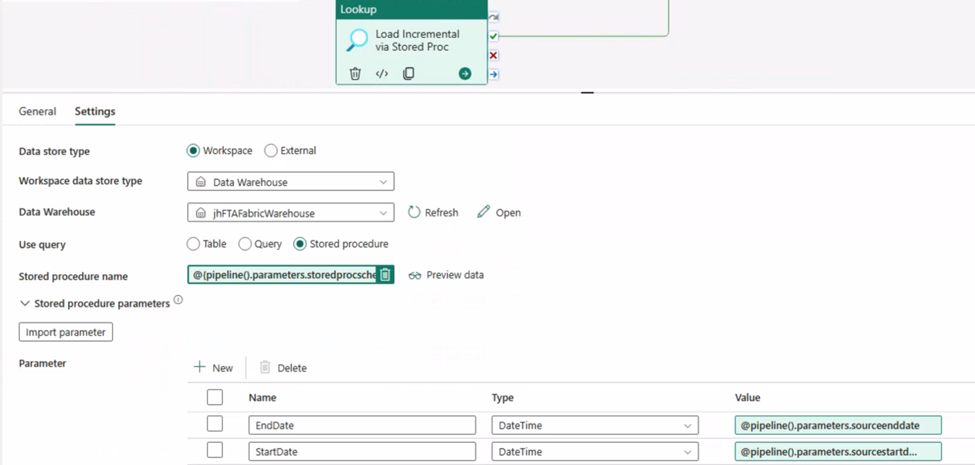Image resolution: width=975 pixels, height=465 pixels.
Task: Collapse the Stored procedure parameters section
Action: tap(25, 303)
